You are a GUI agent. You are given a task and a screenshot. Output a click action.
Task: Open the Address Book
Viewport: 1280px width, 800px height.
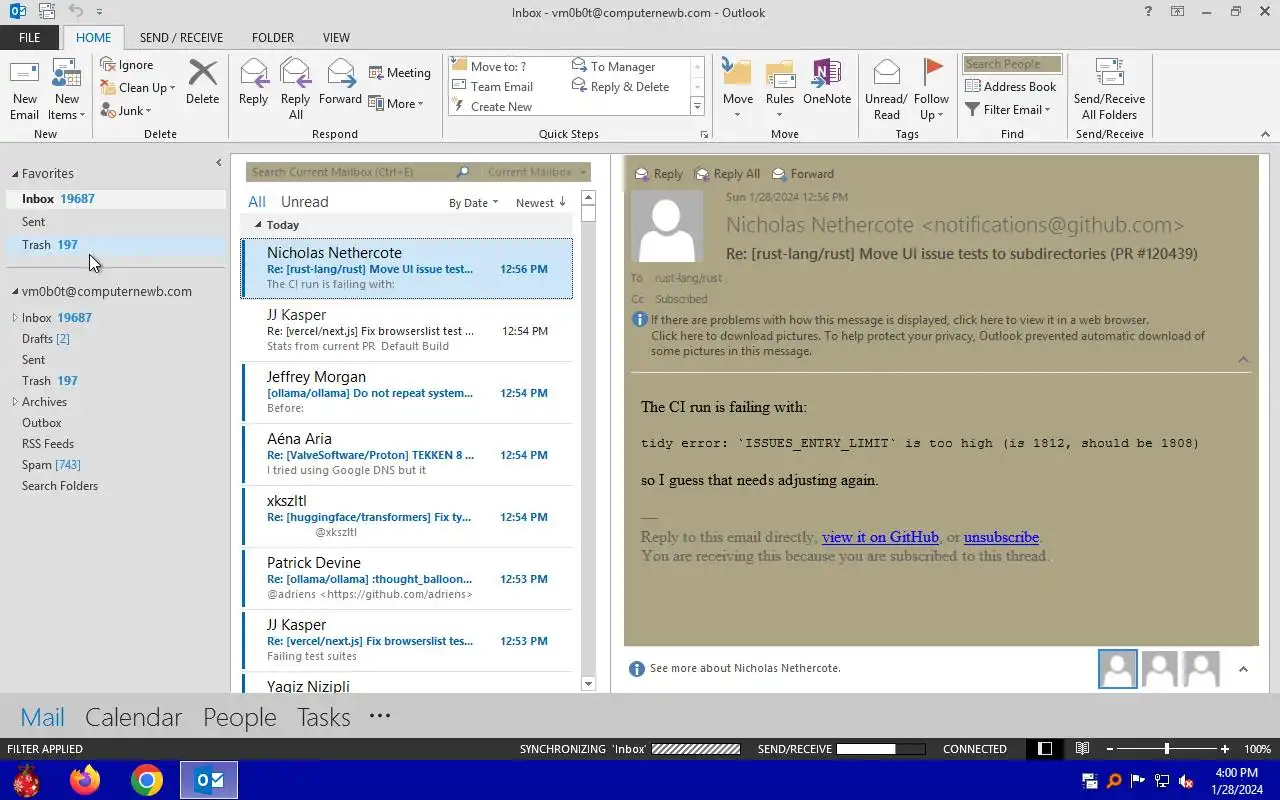point(1010,87)
